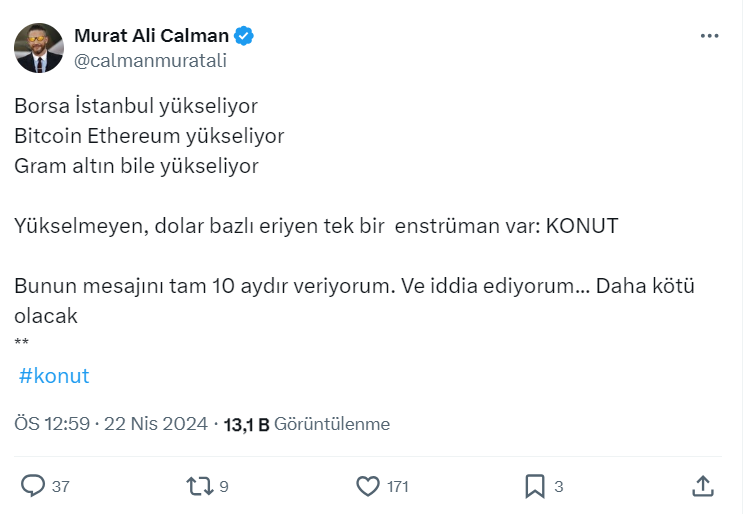The width and height of the screenshot is (743, 514).
Task: Open the 22 Nis 2024 date link
Action: [x=156, y=424]
